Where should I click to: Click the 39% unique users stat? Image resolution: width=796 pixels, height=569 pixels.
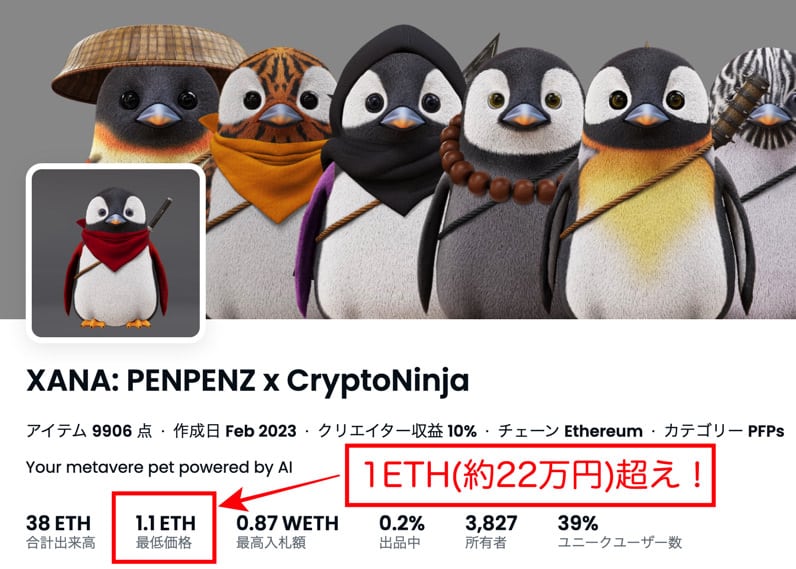(619, 531)
